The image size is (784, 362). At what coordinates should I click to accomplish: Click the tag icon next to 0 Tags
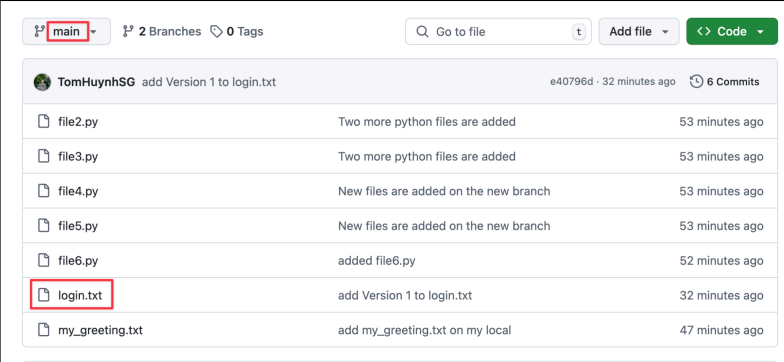click(x=216, y=32)
